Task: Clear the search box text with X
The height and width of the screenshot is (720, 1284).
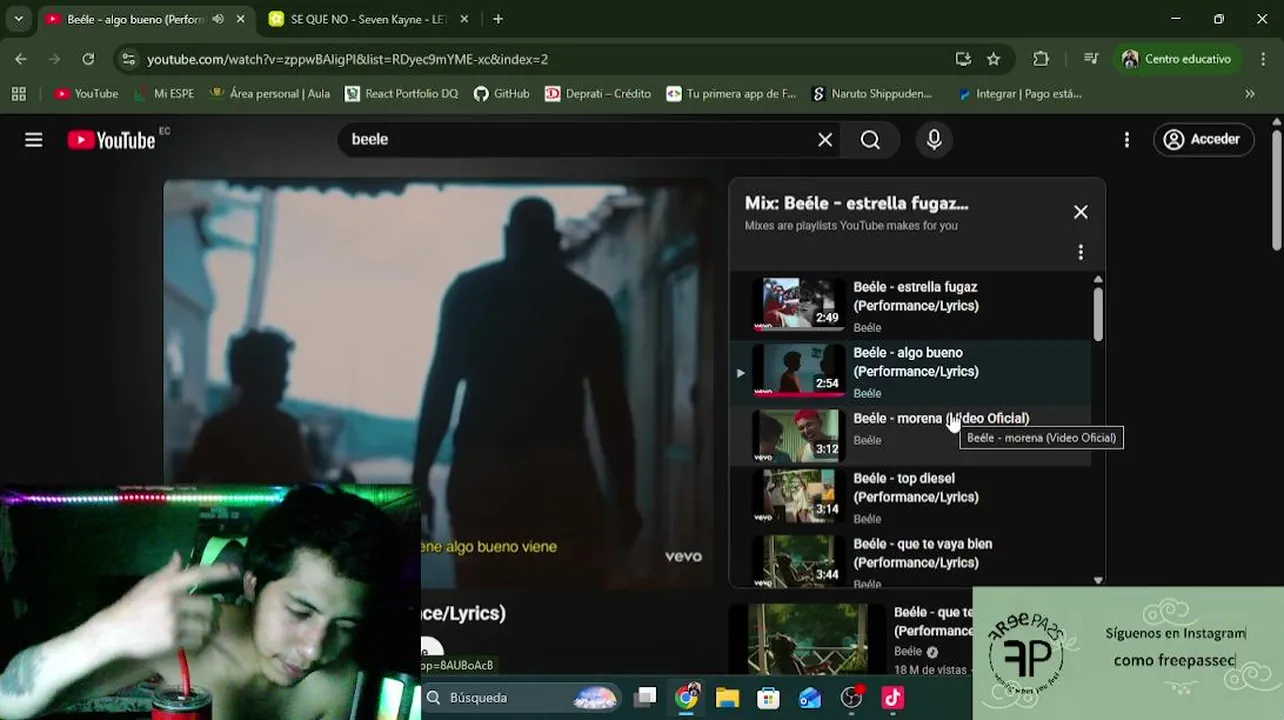Action: 825,140
